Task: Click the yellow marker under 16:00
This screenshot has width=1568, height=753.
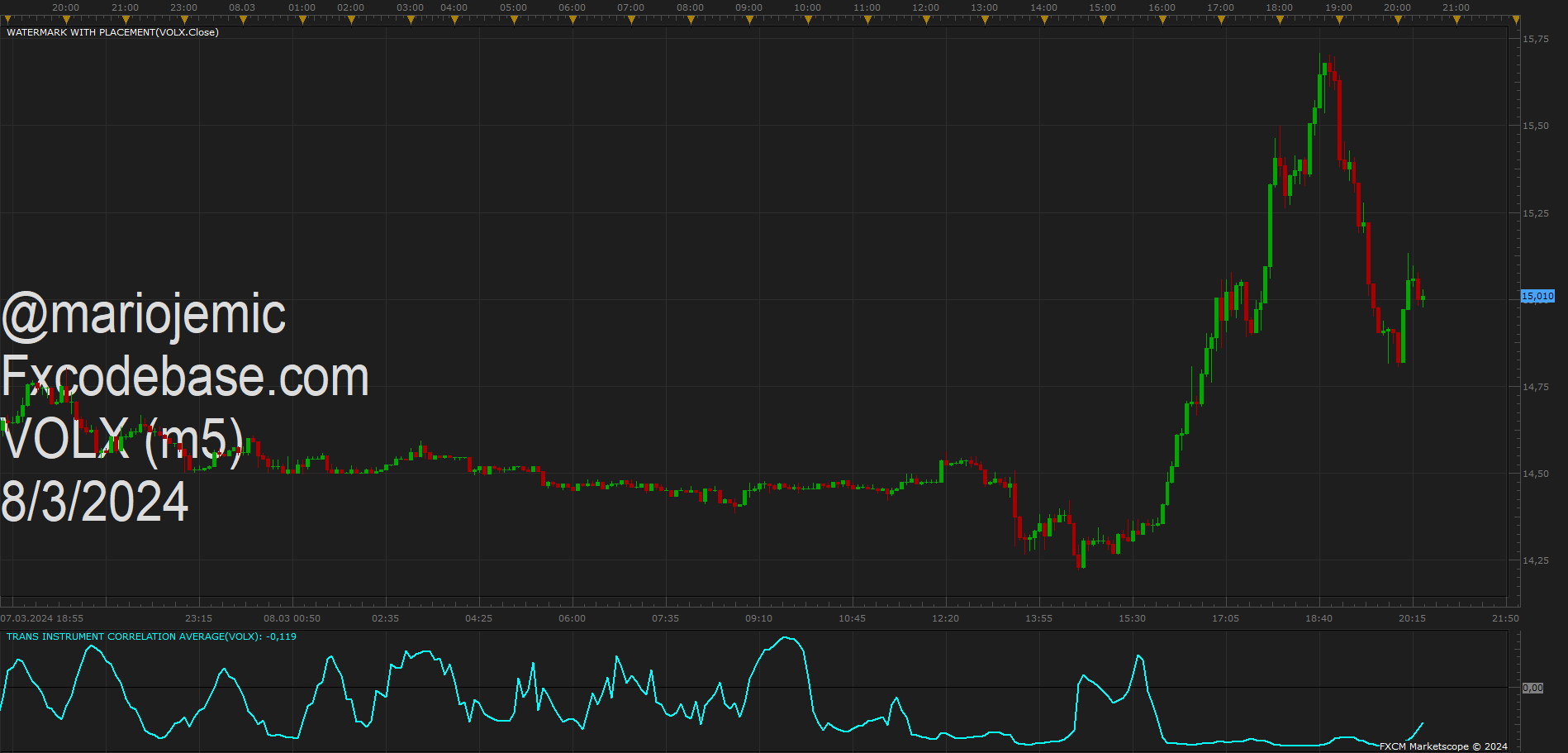Action: tap(1162, 20)
